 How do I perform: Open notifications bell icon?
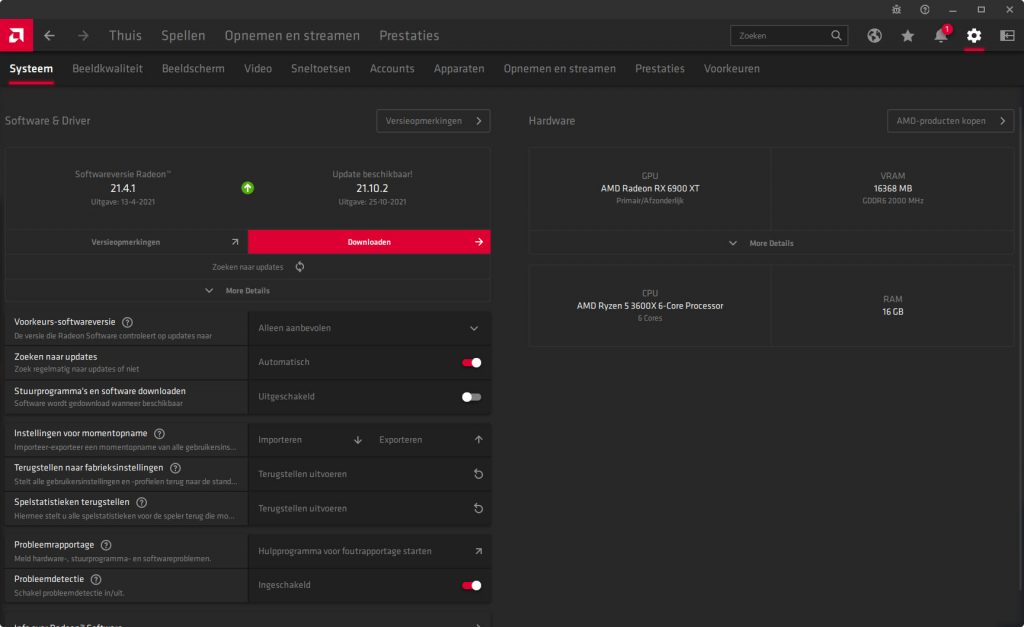tap(940, 36)
